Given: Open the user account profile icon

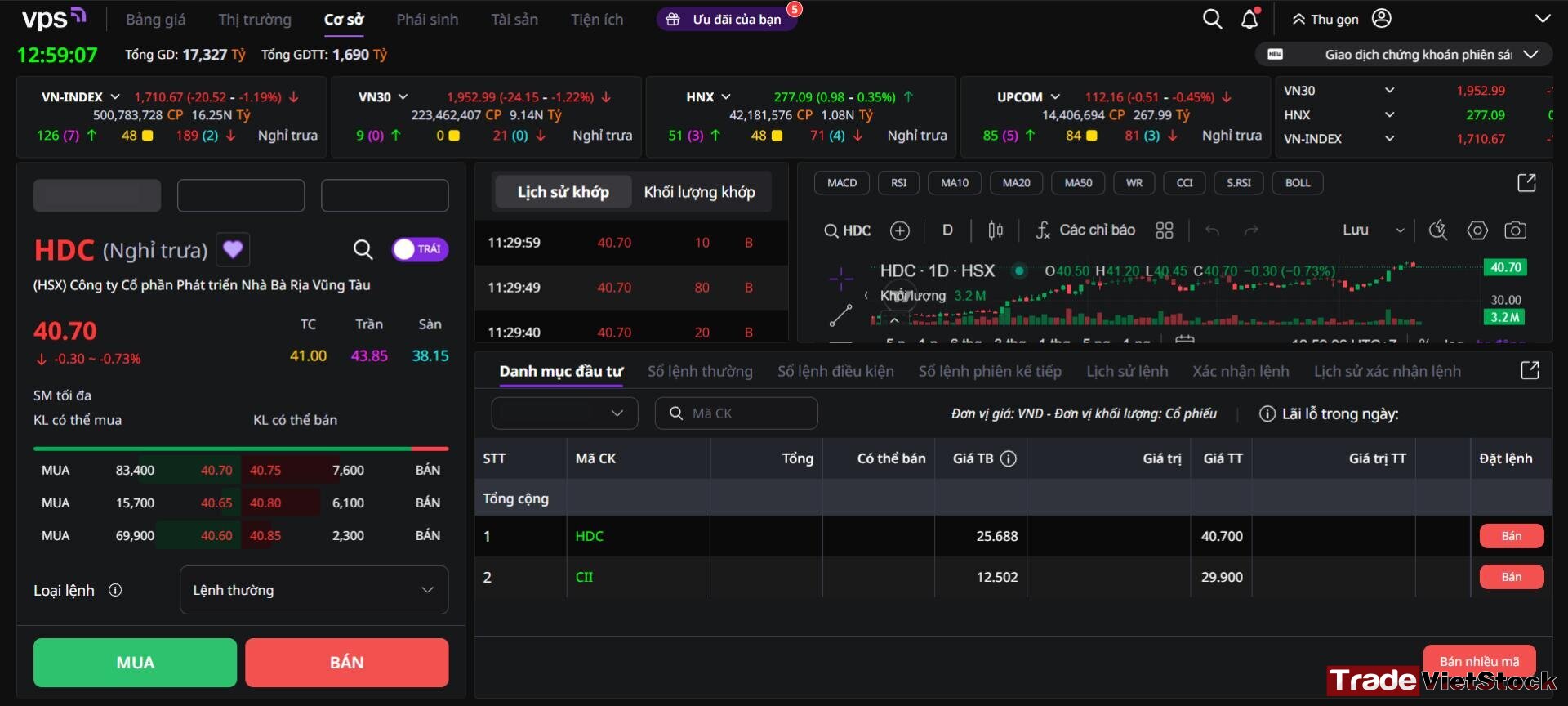Looking at the screenshot, I should (x=1381, y=18).
